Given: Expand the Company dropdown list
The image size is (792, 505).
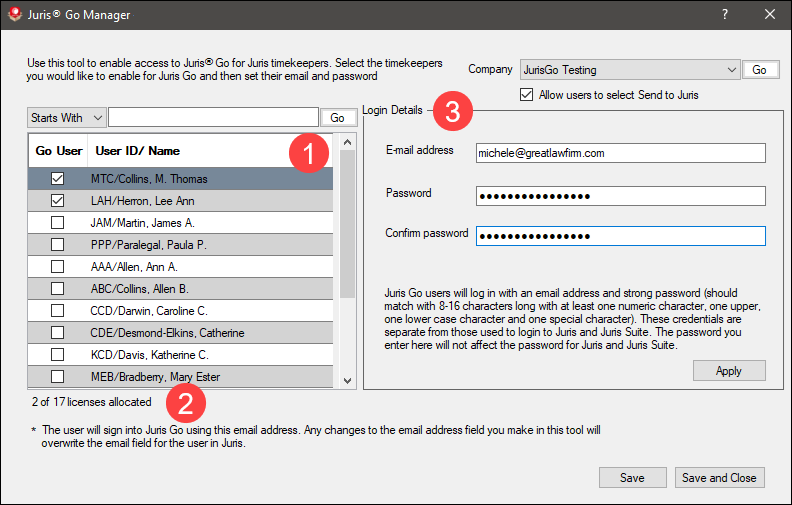Looking at the screenshot, I should click(731, 70).
